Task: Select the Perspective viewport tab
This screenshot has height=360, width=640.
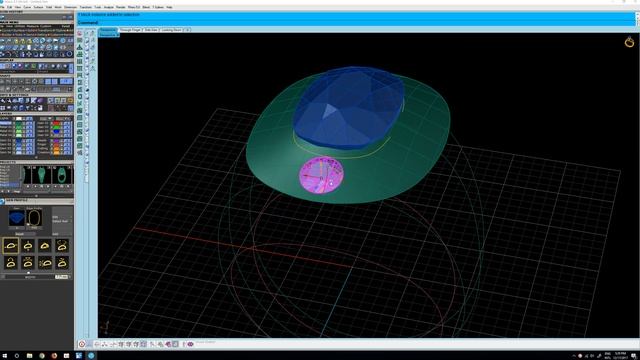Action: (108, 30)
